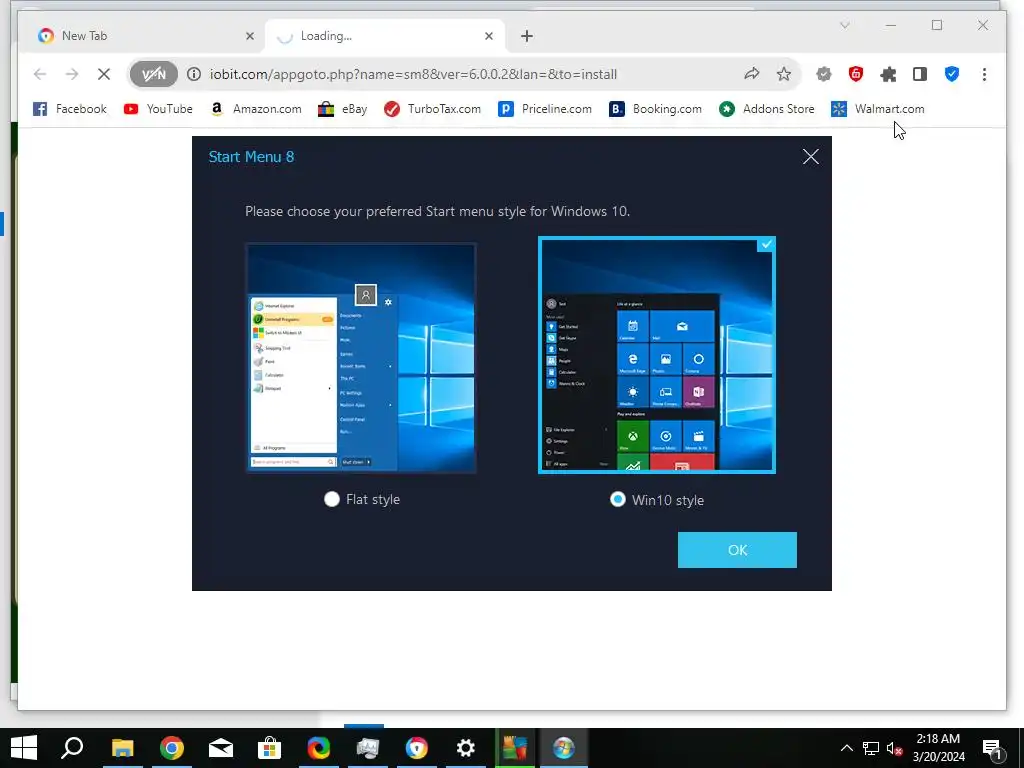Image resolution: width=1024 pixels, height=768 pixels.
Task: Open Microsoft Store from taskbar
Action: [x=269, y=748]
